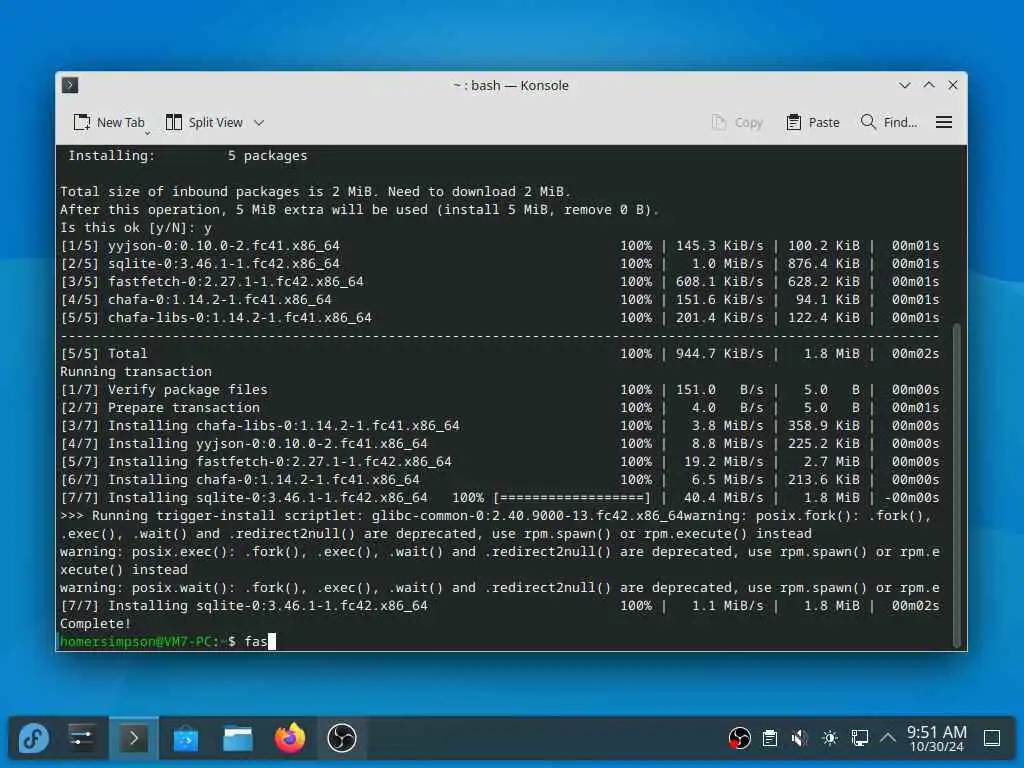Open System Settings from the taskbar
1024x768 pixels.
point(82,739)
